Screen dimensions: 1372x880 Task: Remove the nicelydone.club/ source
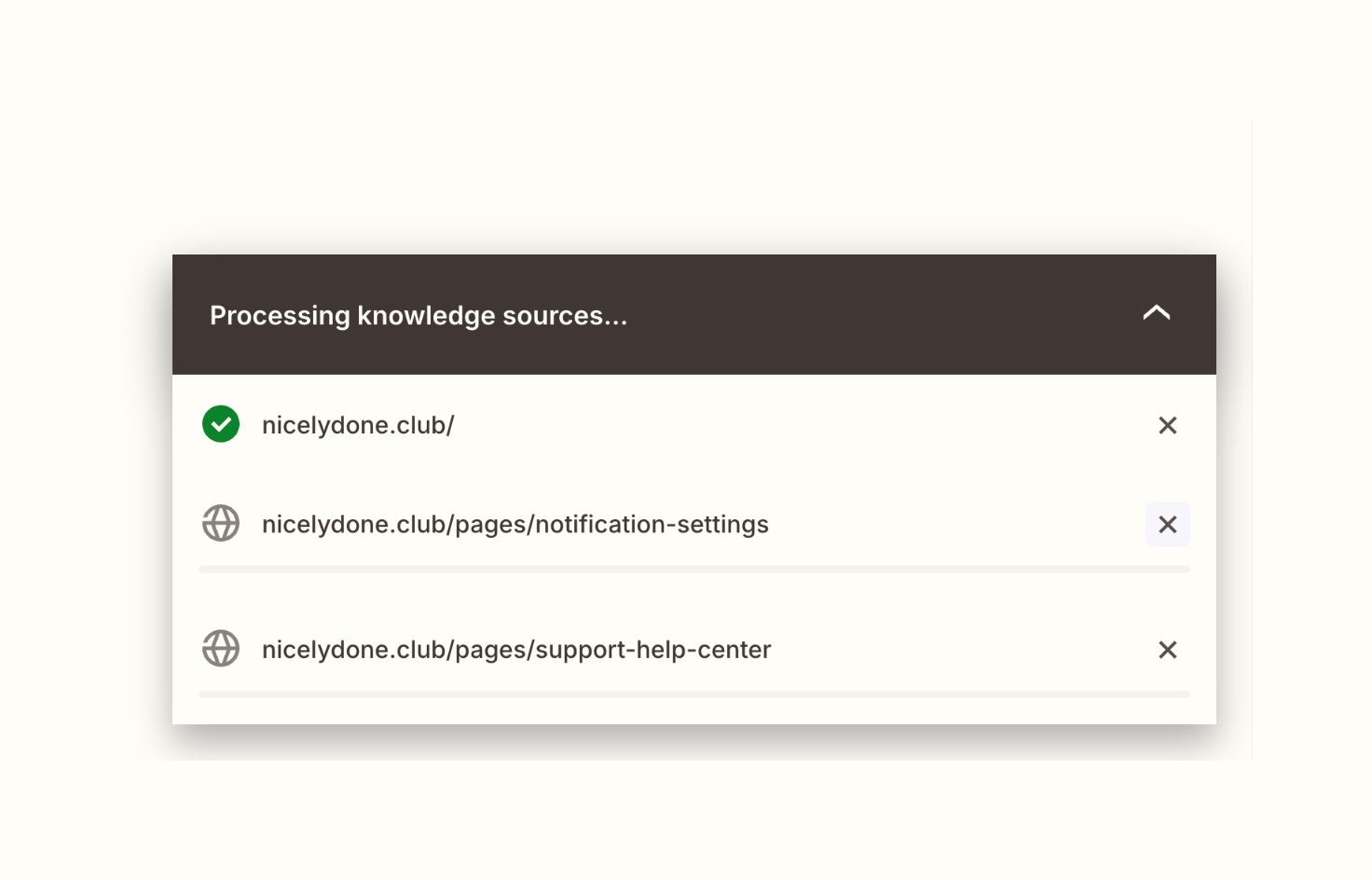click(x=1167, y=425)
